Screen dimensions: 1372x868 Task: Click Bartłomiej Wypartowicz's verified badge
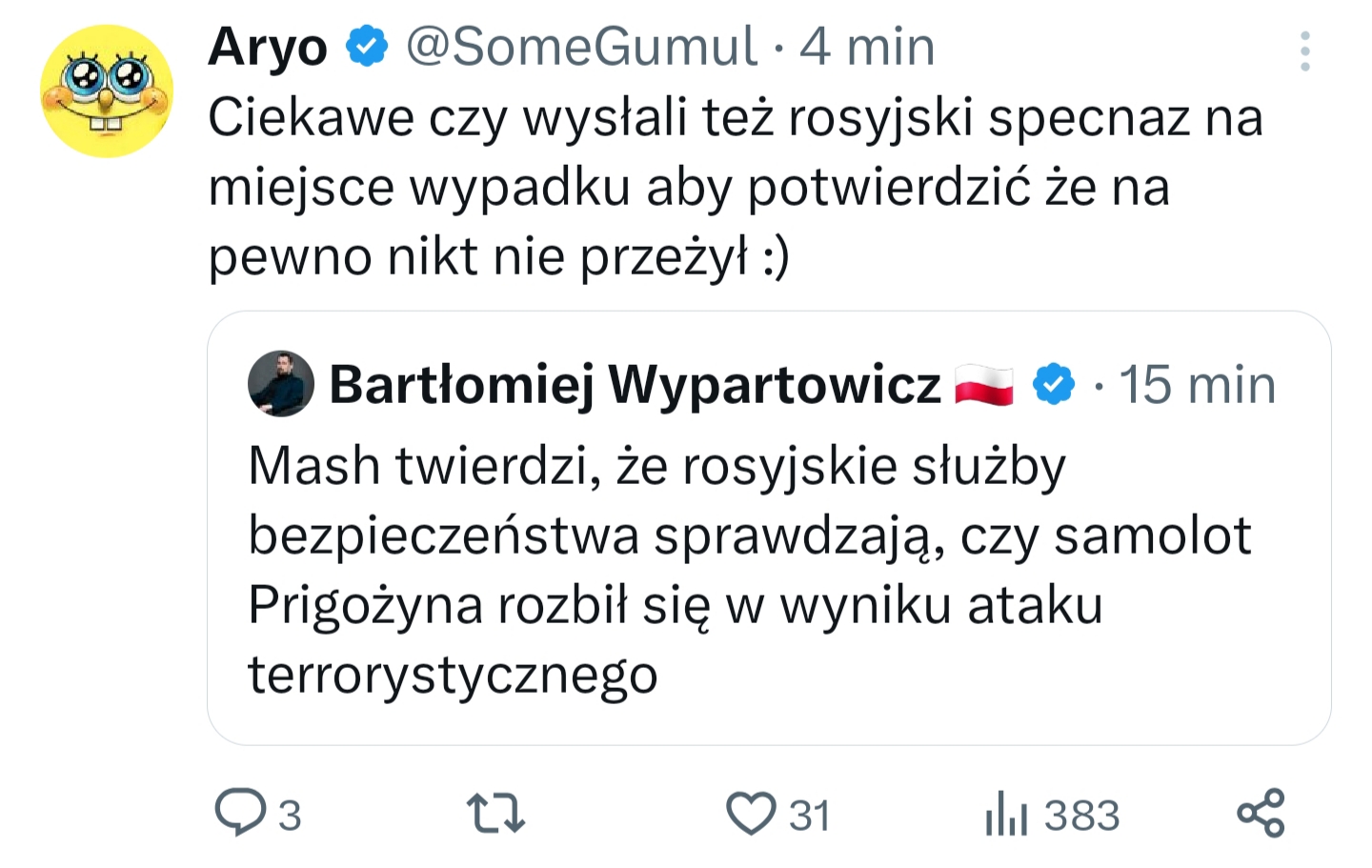point(1054,384)
